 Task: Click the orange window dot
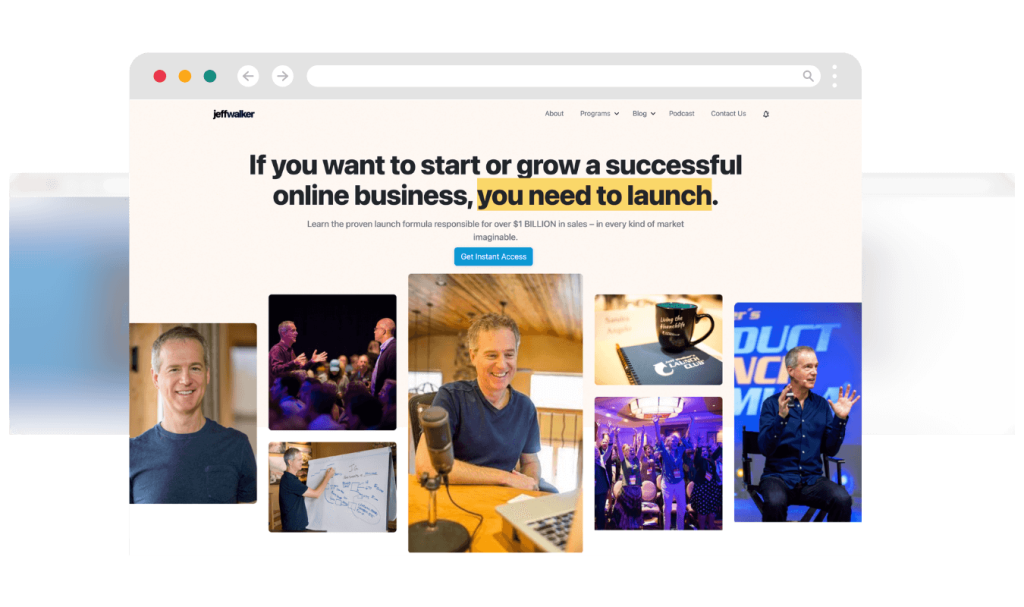[185, 76]
